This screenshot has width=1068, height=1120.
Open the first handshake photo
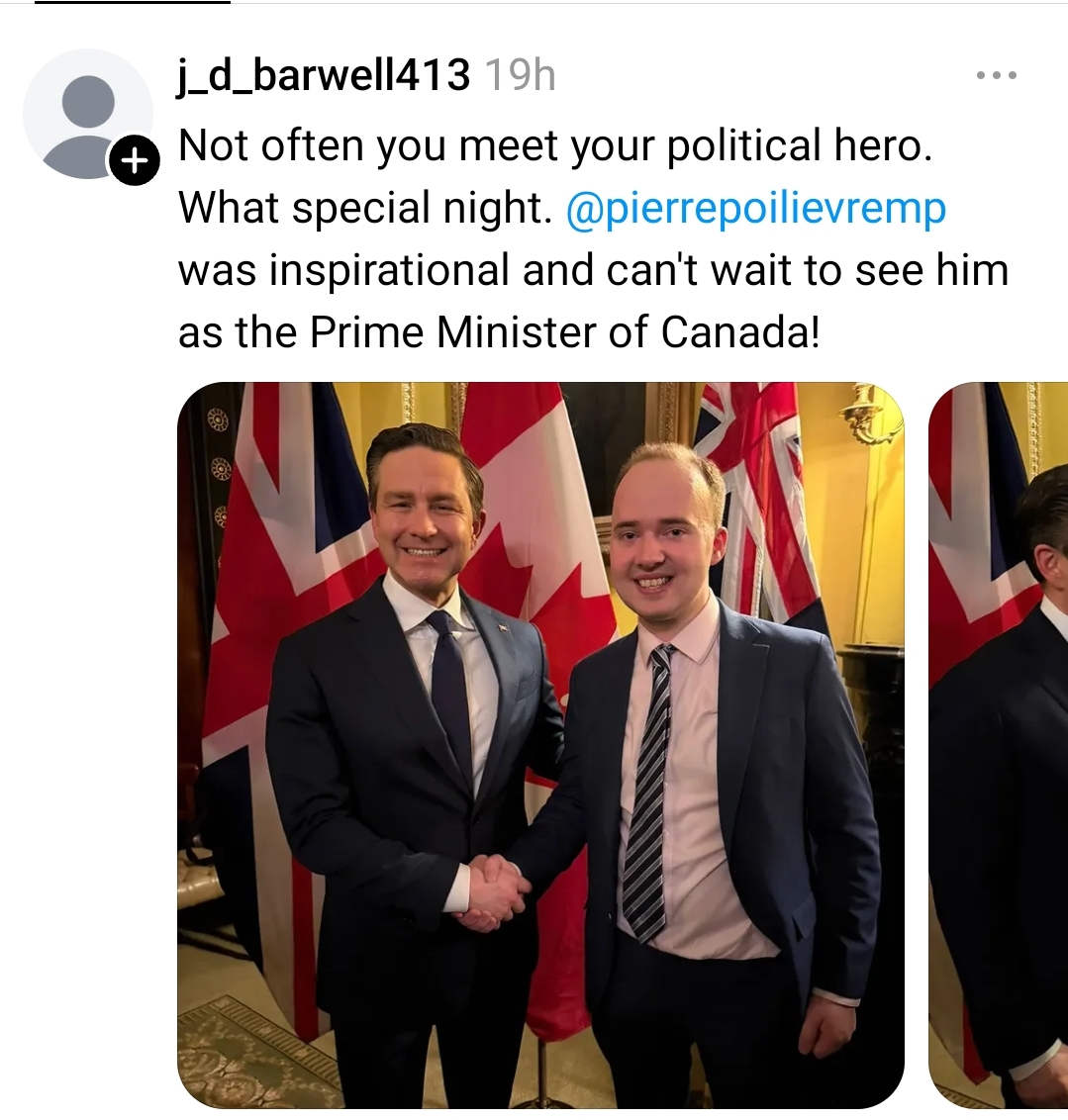(x=540, y=745)
